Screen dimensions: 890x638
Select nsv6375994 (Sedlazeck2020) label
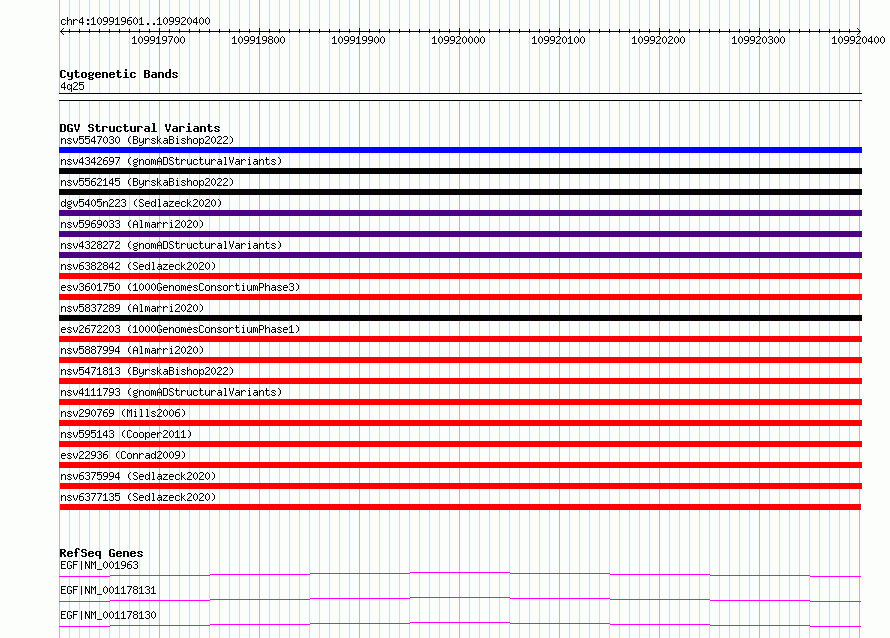pos(138,476)
